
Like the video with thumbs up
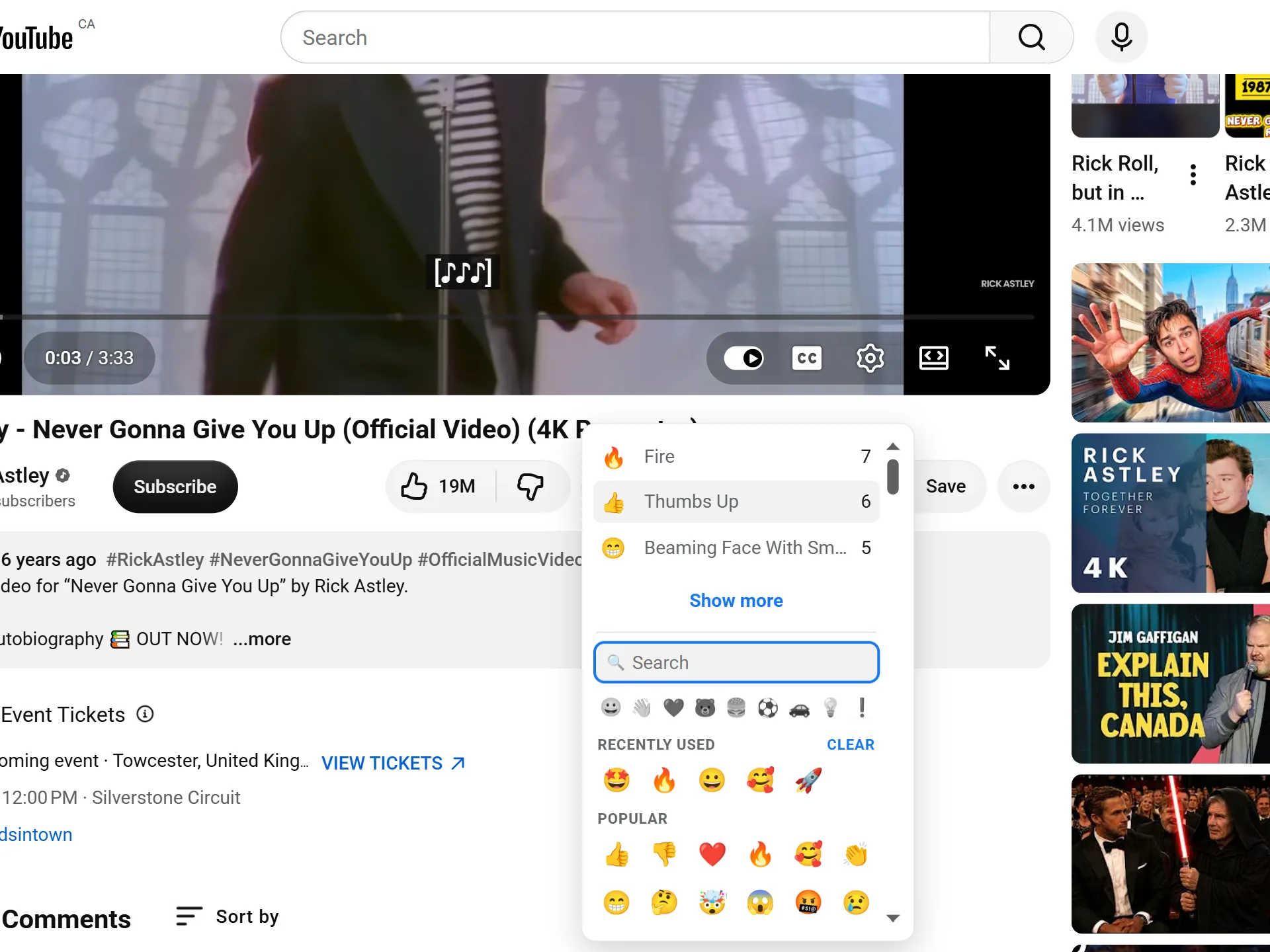[439, 487]
